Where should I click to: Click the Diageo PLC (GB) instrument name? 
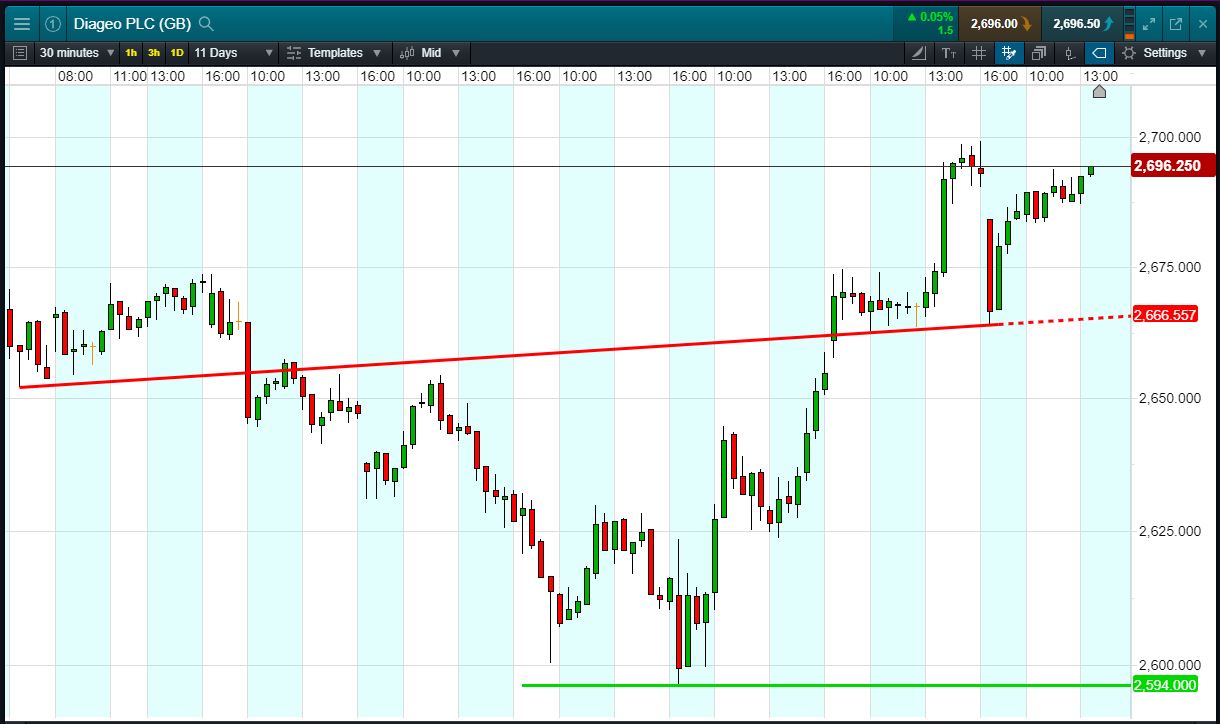pos(133,23)
